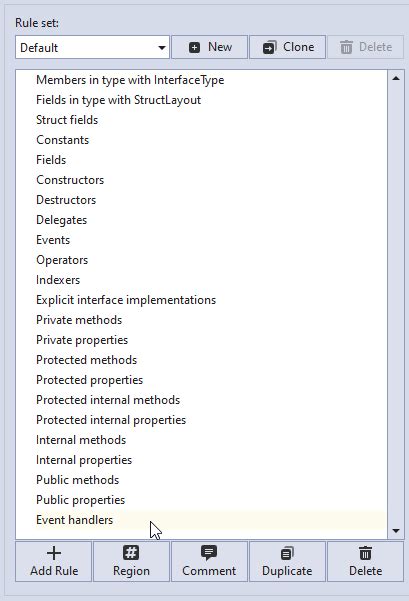Viewport: 409px width, 601px height.
Task: Duplicate the selected rule via the Duplicate icon
Action: 287,553
